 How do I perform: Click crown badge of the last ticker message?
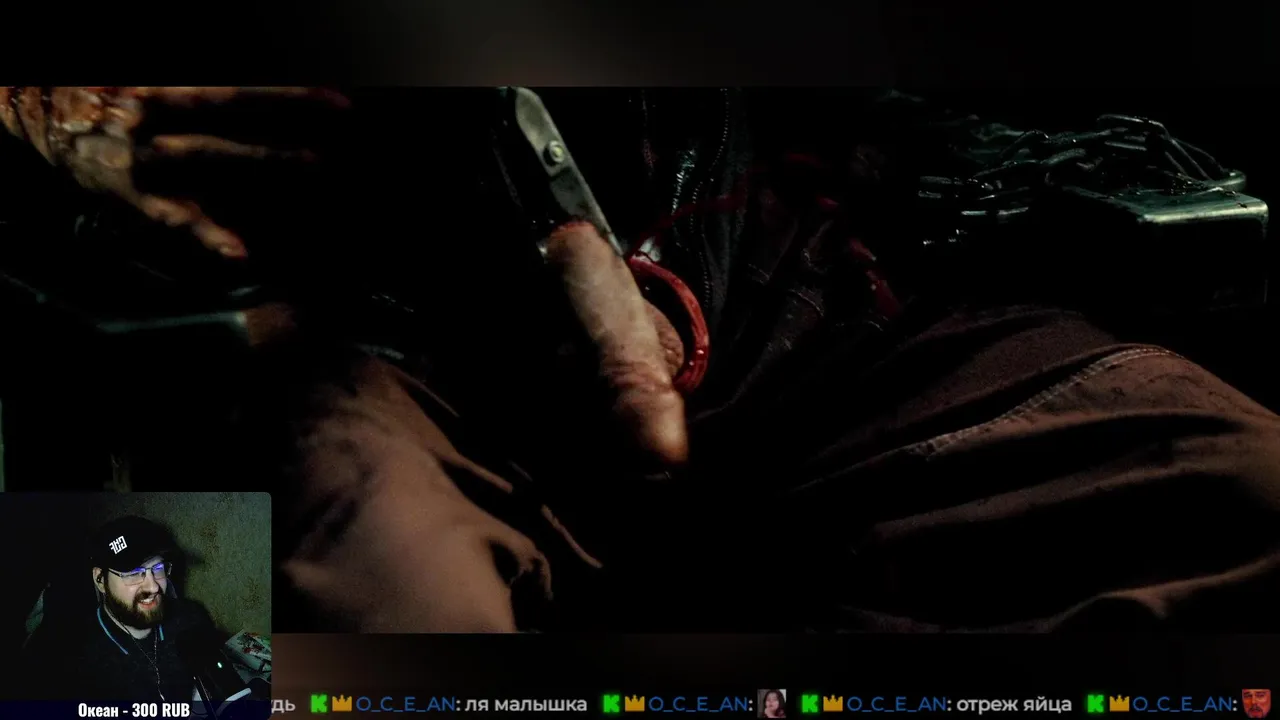point(1119,704)
